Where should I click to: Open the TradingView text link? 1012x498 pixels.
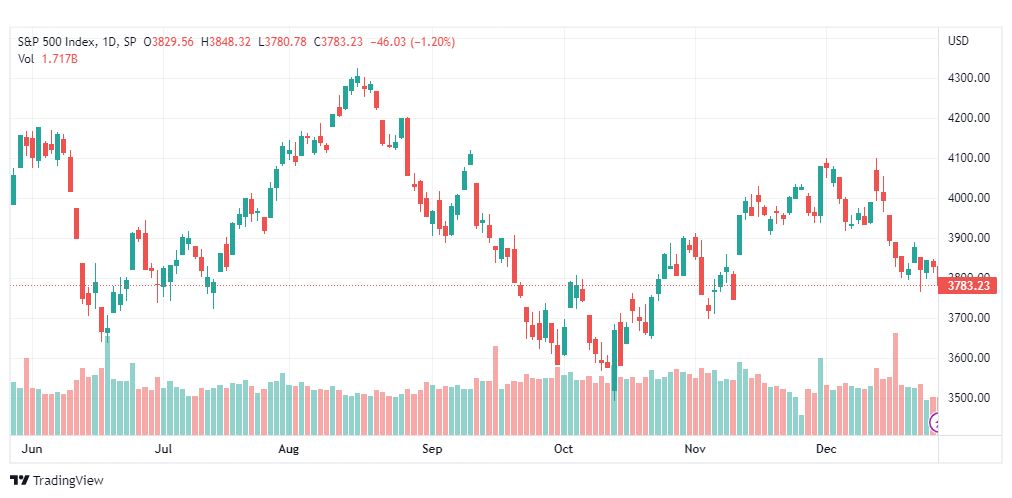pos(68,481)
